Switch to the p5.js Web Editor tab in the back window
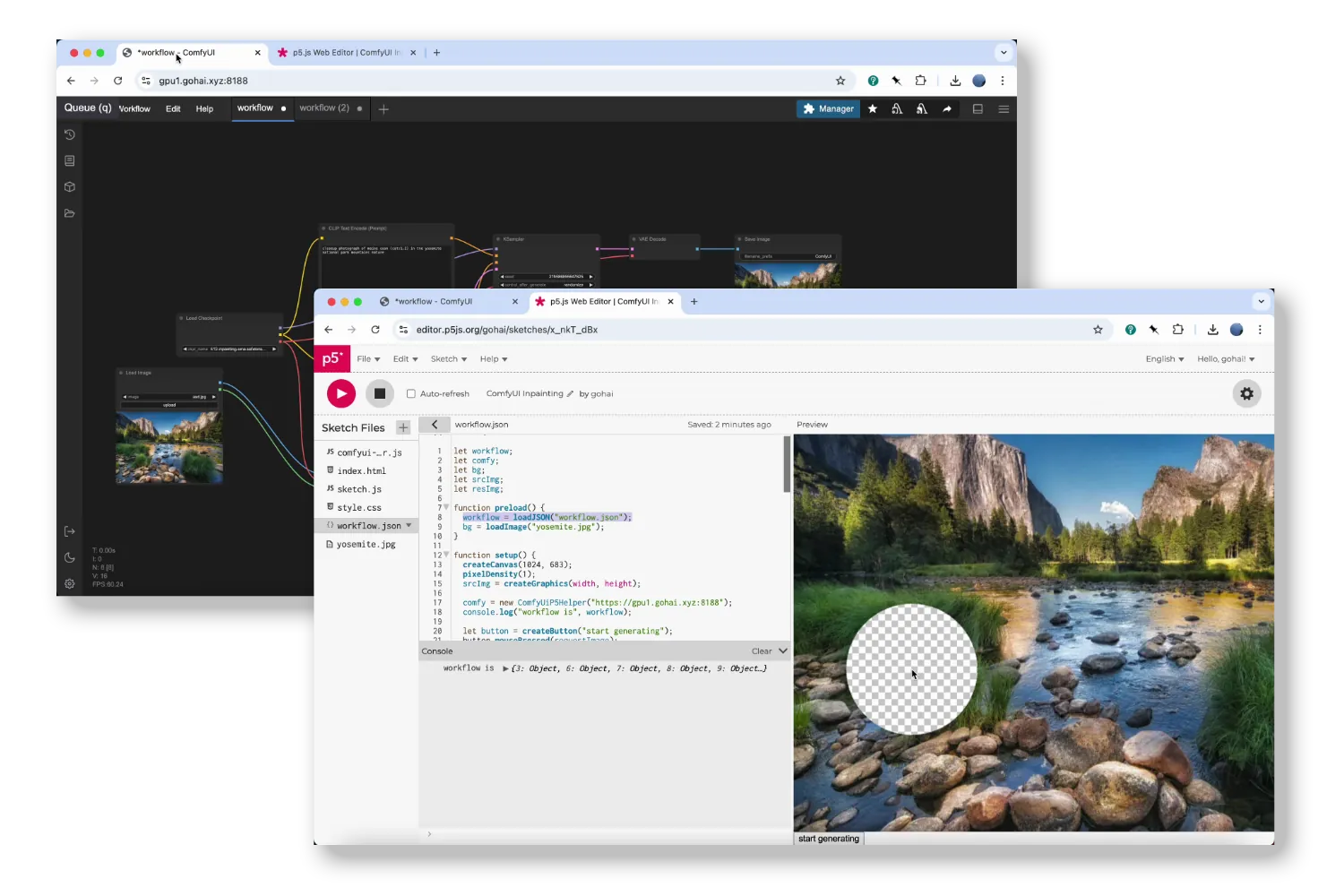Image resolution: width=1344 pixels, height=896 pixels. point(346,53)
